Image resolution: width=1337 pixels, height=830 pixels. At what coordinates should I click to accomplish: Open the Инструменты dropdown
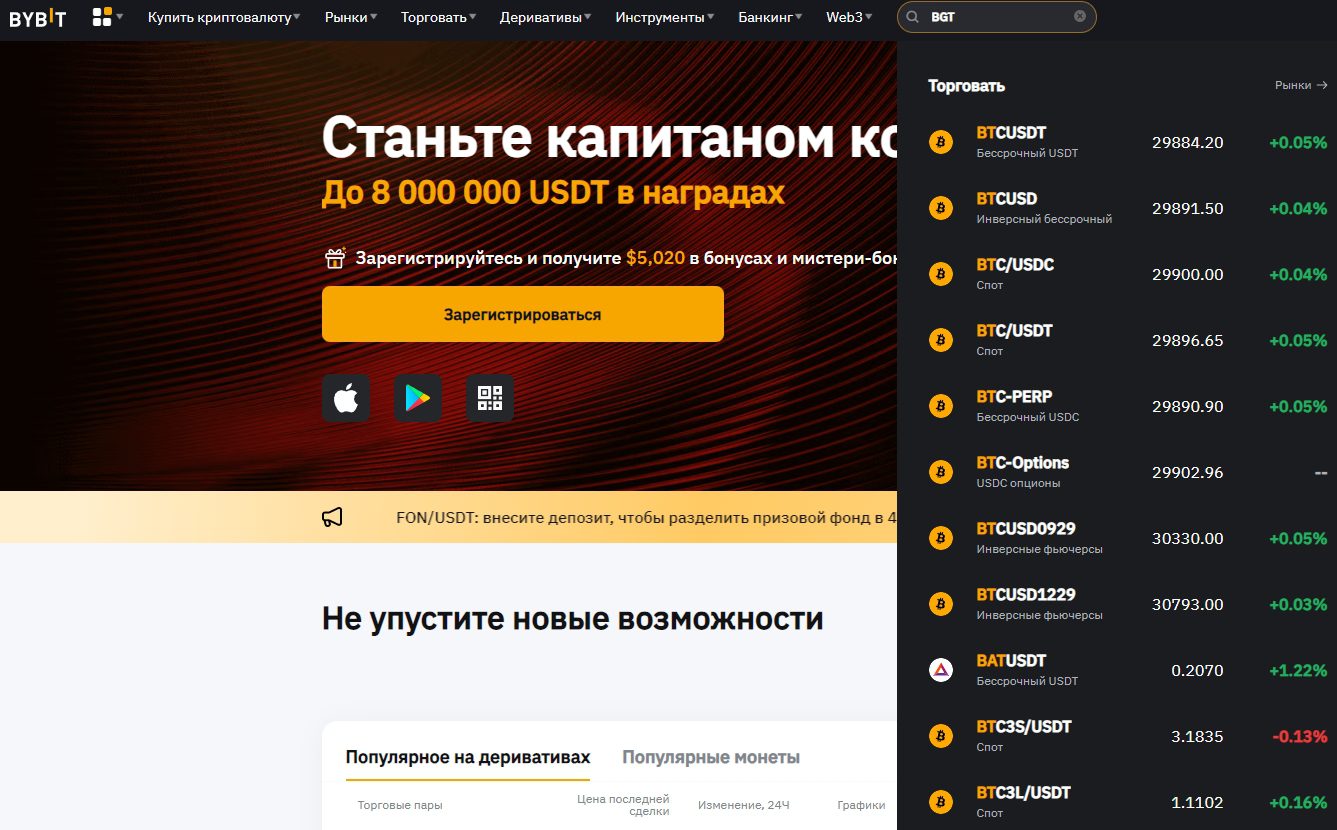(665, 17)
